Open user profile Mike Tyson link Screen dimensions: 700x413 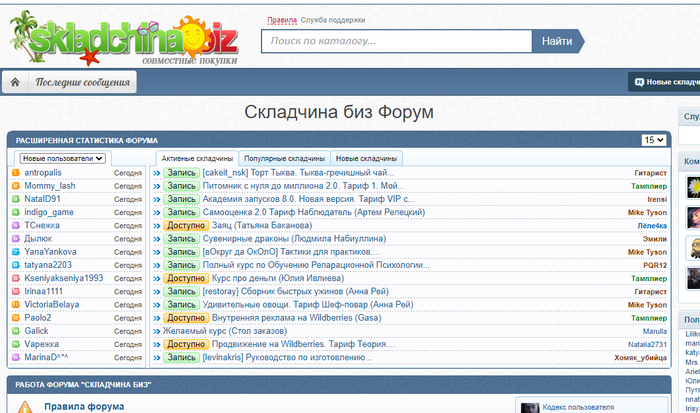point(647,212)
